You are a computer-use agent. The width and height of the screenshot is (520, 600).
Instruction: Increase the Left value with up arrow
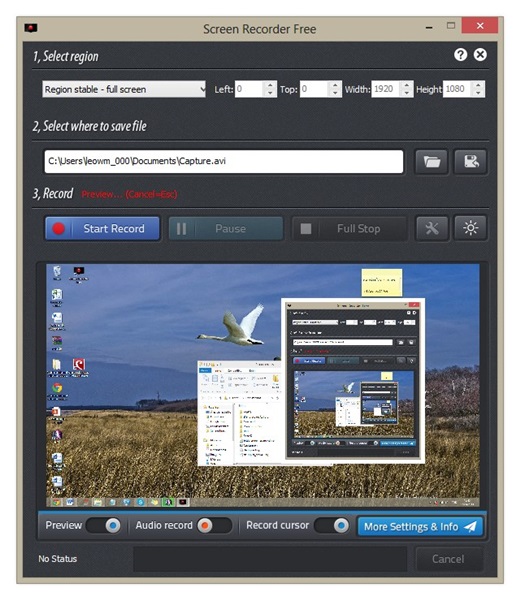(x=270, y=85)
